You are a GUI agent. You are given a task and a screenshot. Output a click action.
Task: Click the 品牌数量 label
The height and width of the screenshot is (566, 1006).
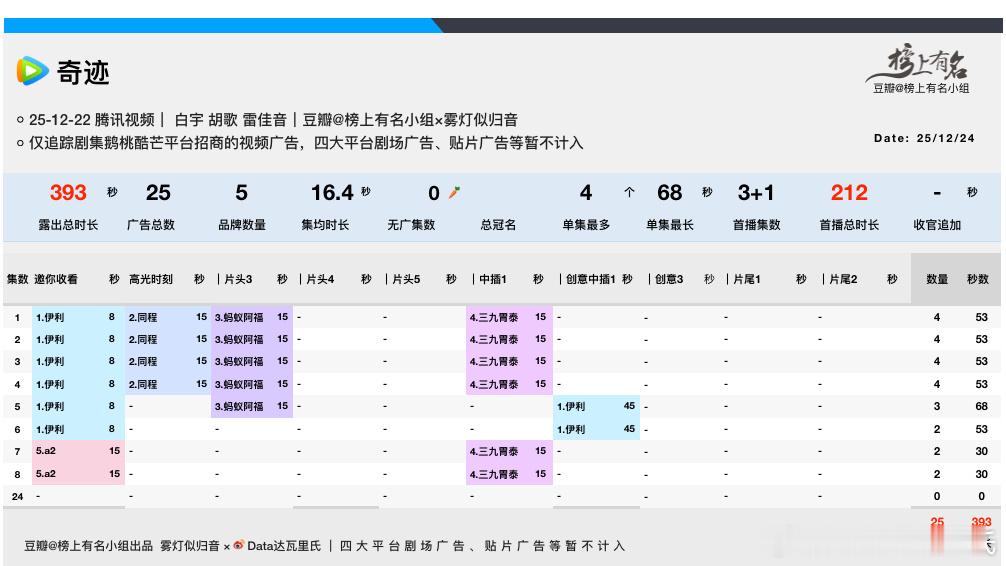click(242, 225)
